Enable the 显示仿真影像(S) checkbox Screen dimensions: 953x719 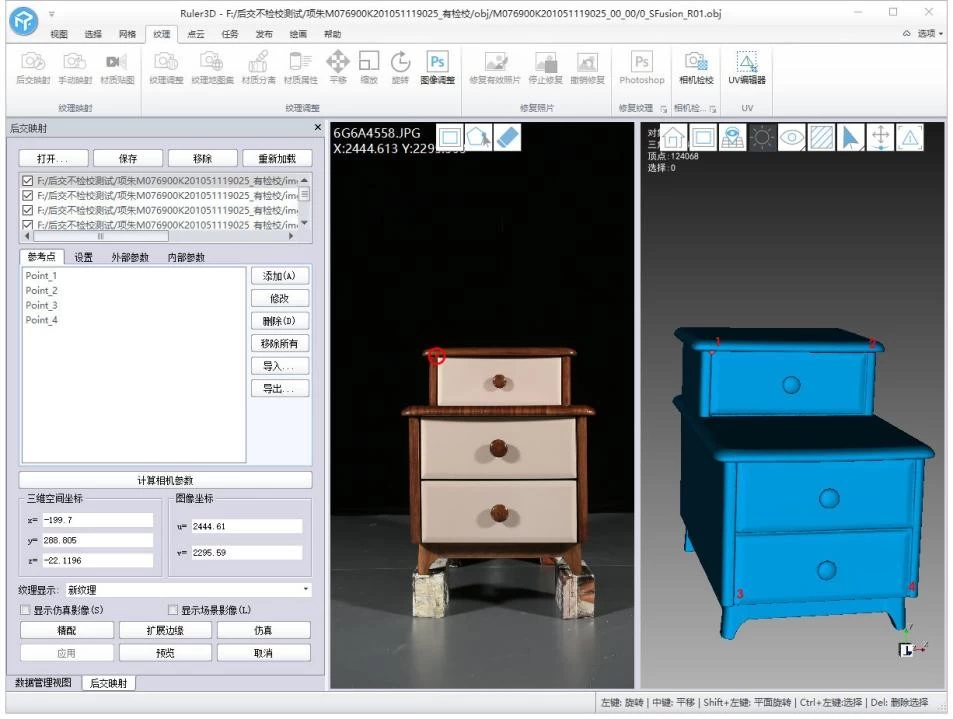pos(26,610)
